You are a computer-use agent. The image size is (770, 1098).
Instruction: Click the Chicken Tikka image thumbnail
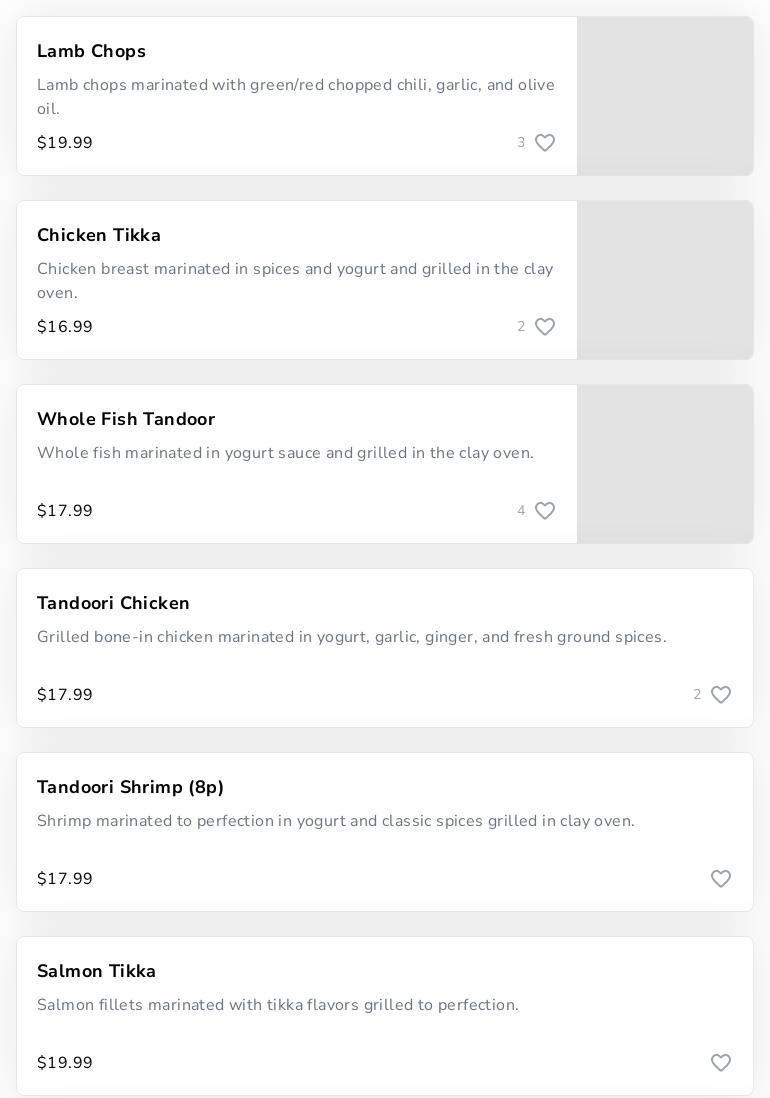click(665, 280)
